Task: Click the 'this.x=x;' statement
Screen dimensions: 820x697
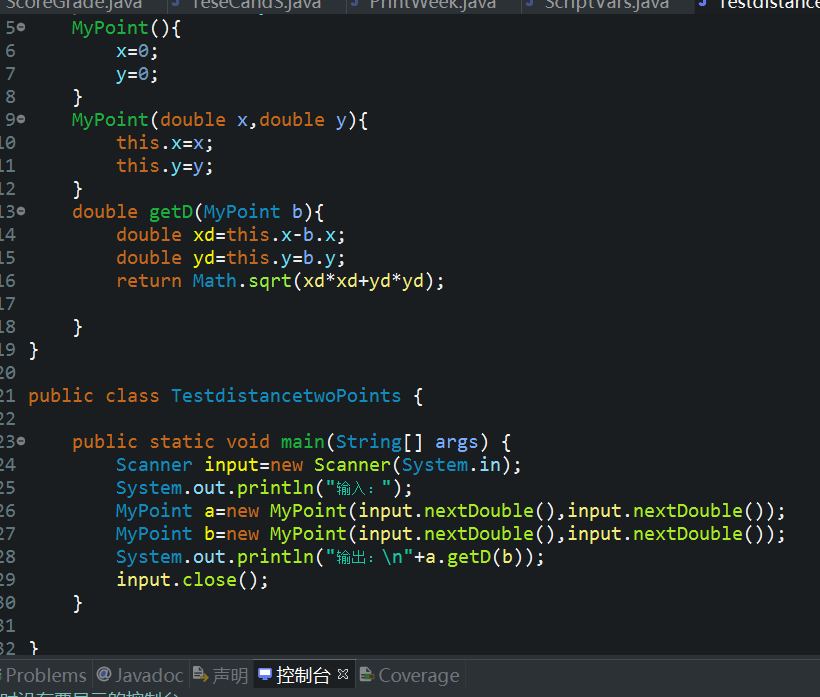Action: coord(165,143)
